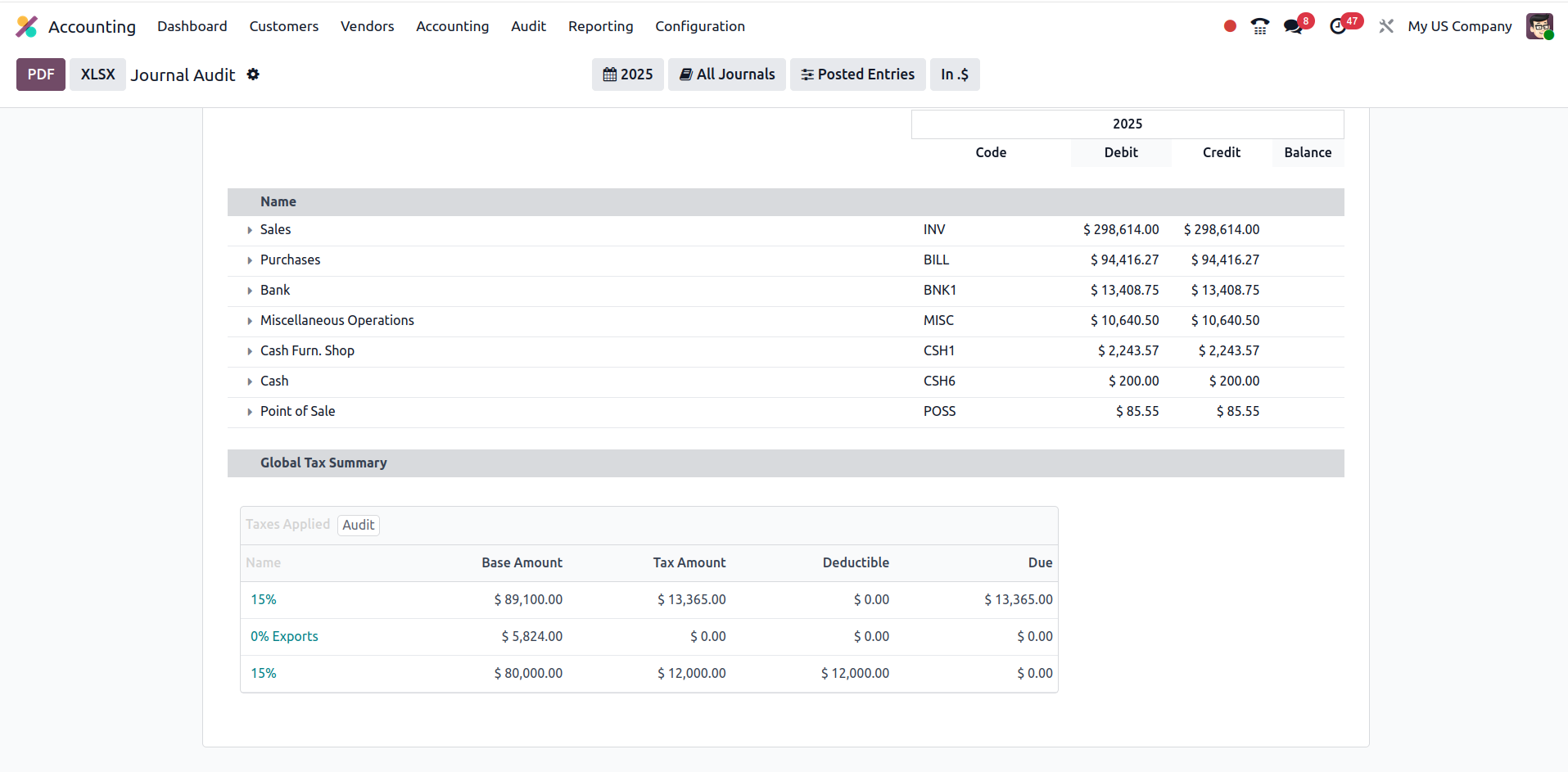Image resolution: width=1568 pixels, height=772 pixels.
Task: Expand the Sales journal row
Action: 250,230
